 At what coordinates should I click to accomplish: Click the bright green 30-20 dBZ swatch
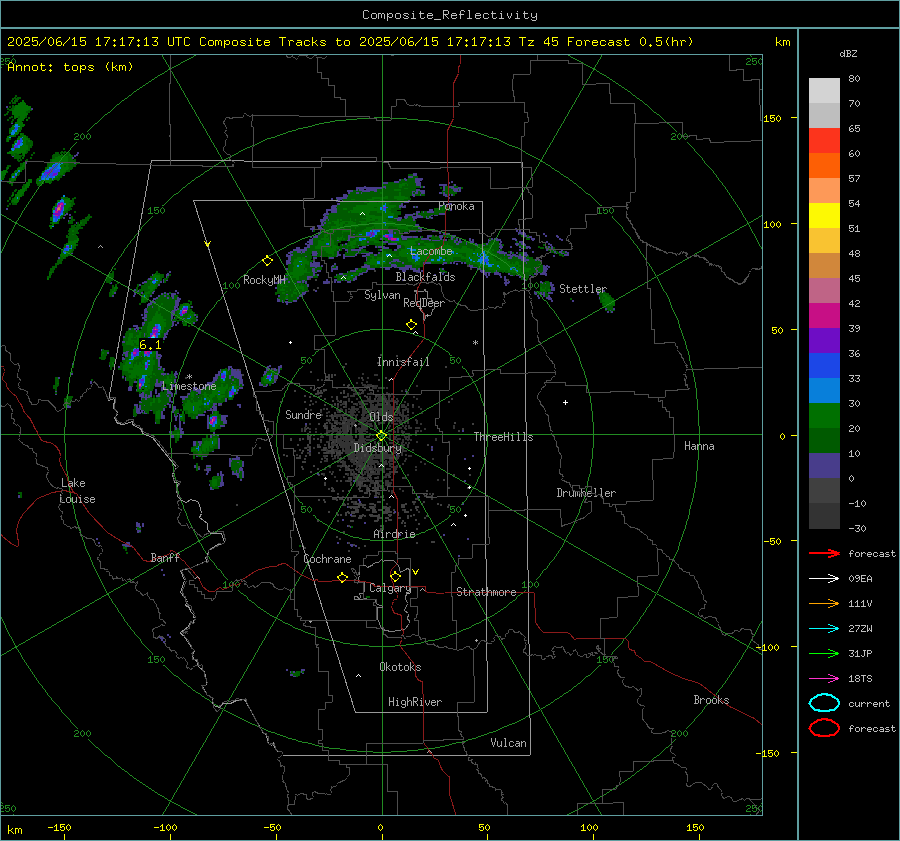[x=824, y=416]
